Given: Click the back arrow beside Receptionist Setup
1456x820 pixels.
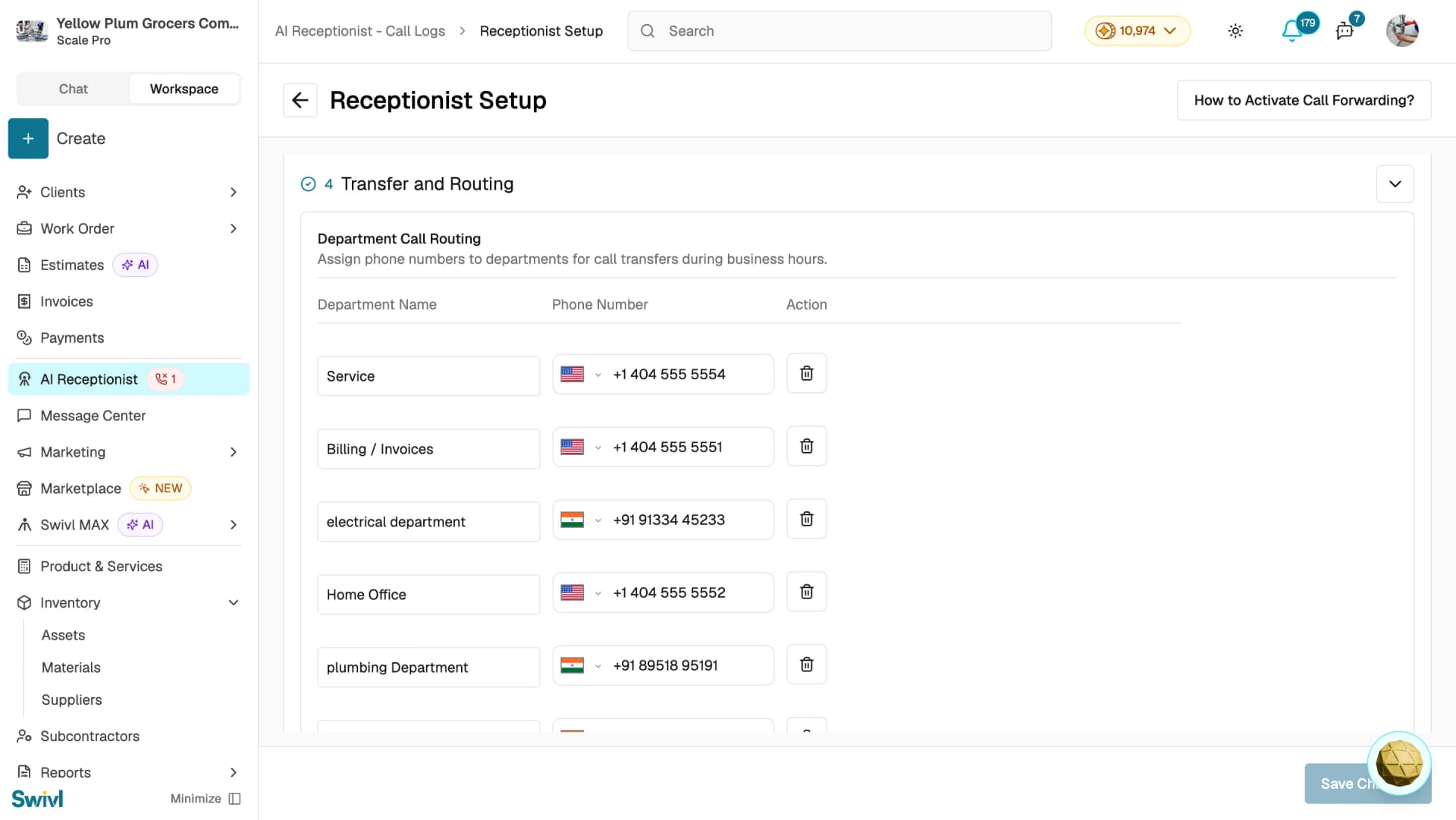Looking at the screenshot, I should tap(300, 100).
